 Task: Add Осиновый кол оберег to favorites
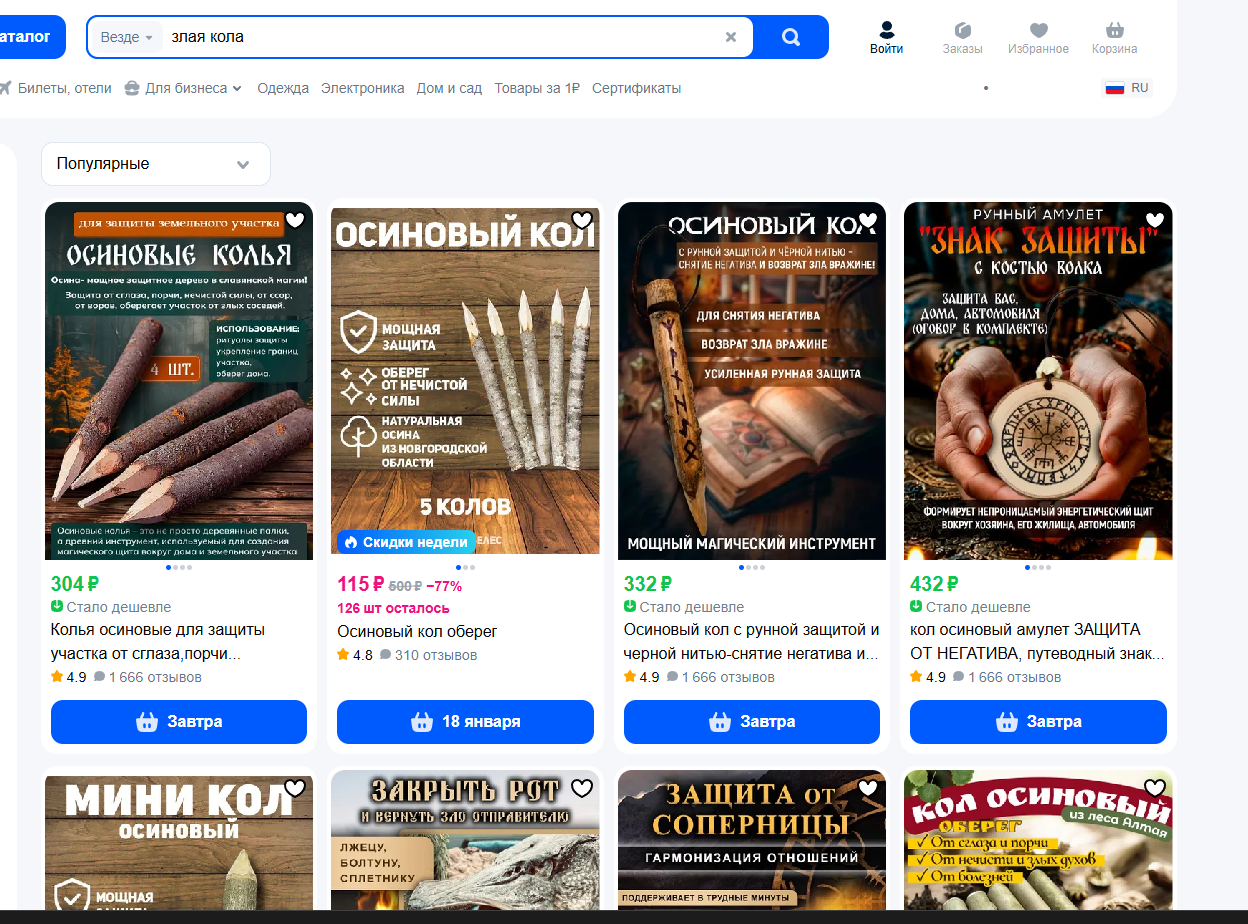[x=582, y=220]
